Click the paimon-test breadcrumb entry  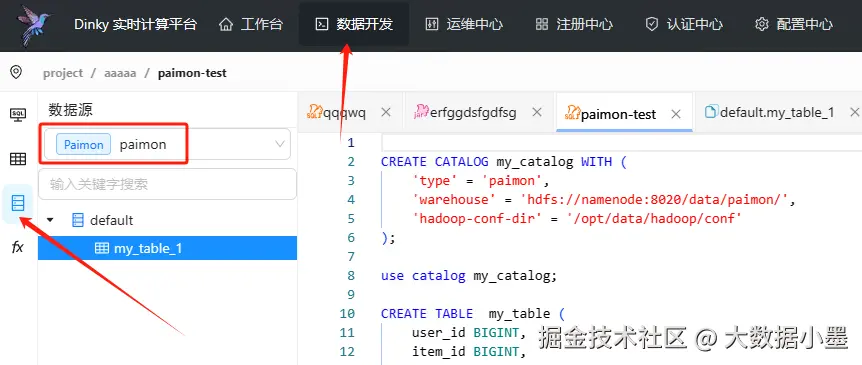(192, 73)
